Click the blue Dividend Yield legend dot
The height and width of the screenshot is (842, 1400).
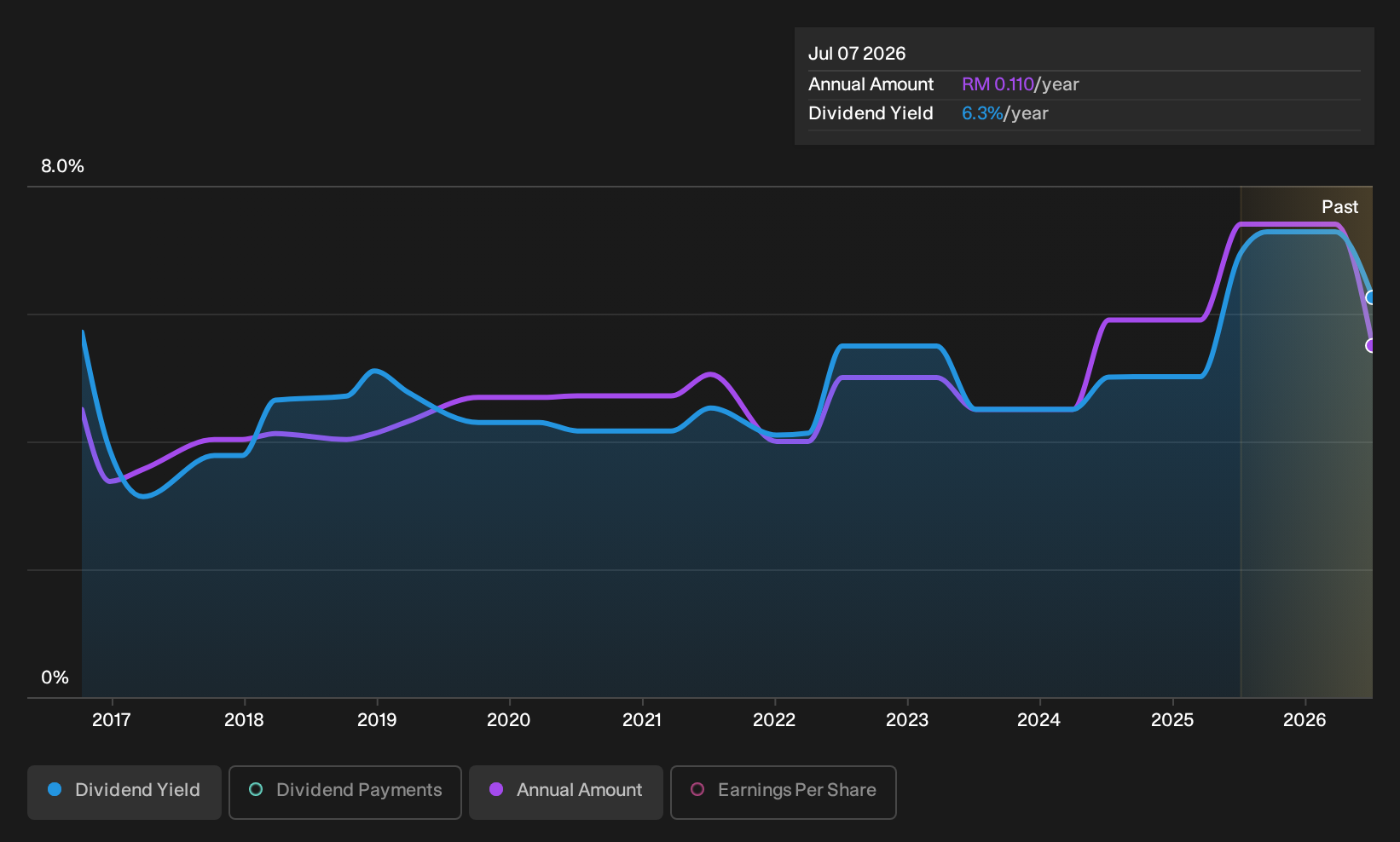[x=55, y=790]
